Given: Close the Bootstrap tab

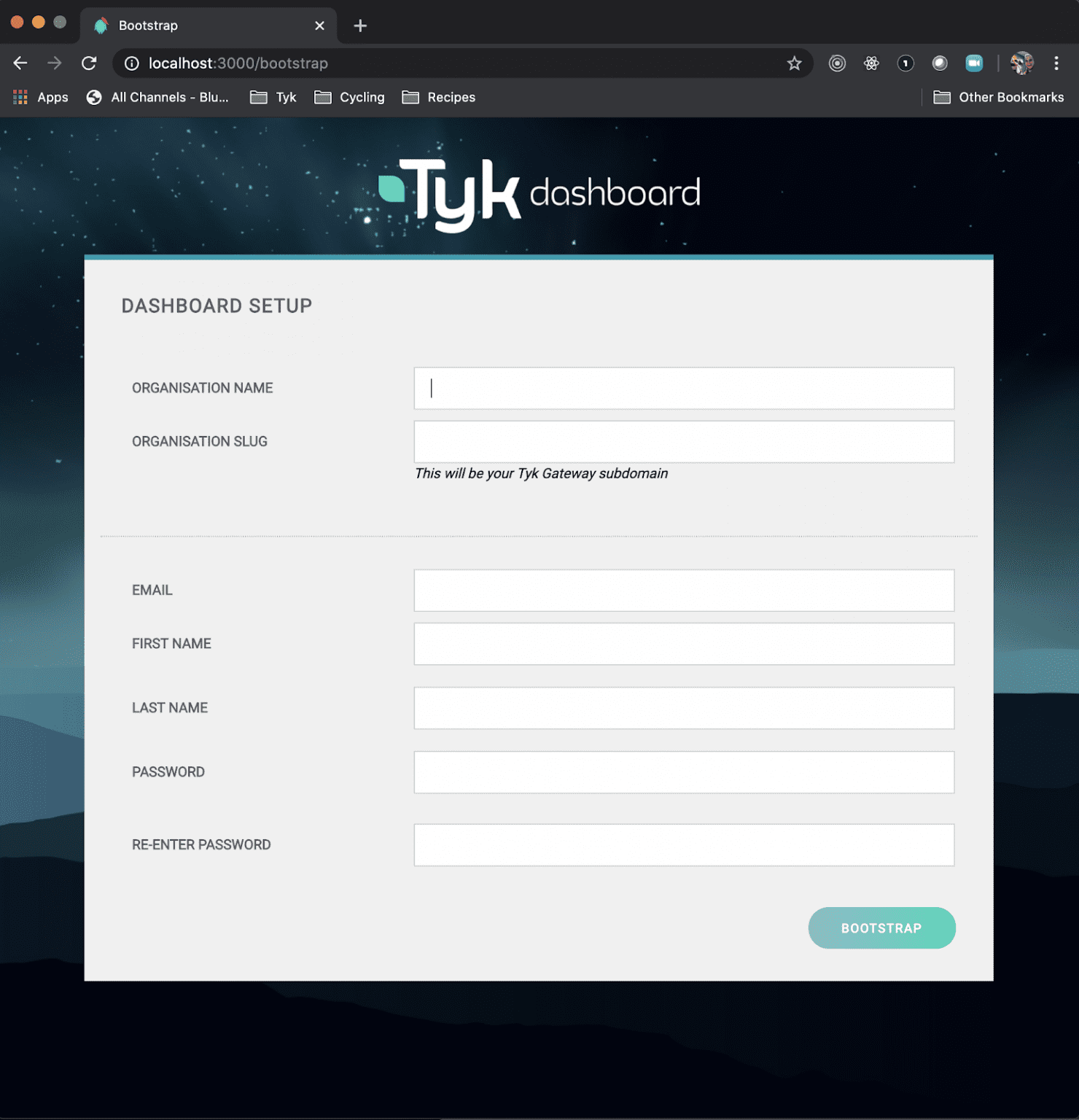Looking at the screenshot, I should click(319, 26).
